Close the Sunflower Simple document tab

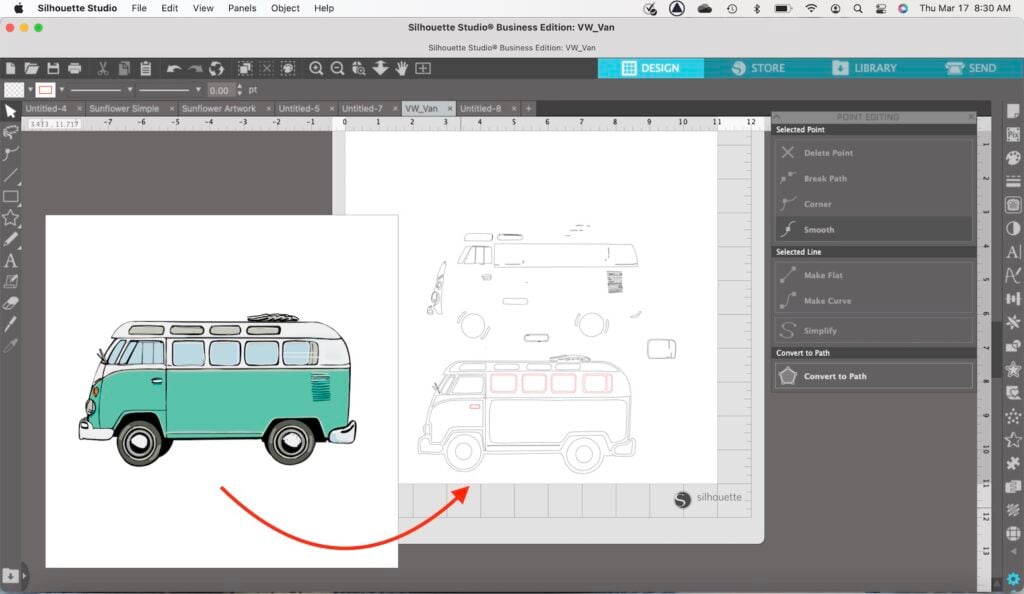tap(172, 108)
